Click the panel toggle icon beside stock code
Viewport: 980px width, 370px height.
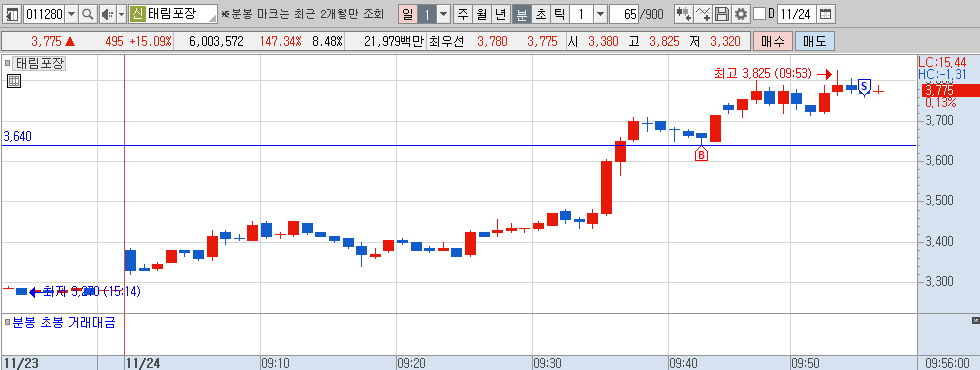[12, 14]
